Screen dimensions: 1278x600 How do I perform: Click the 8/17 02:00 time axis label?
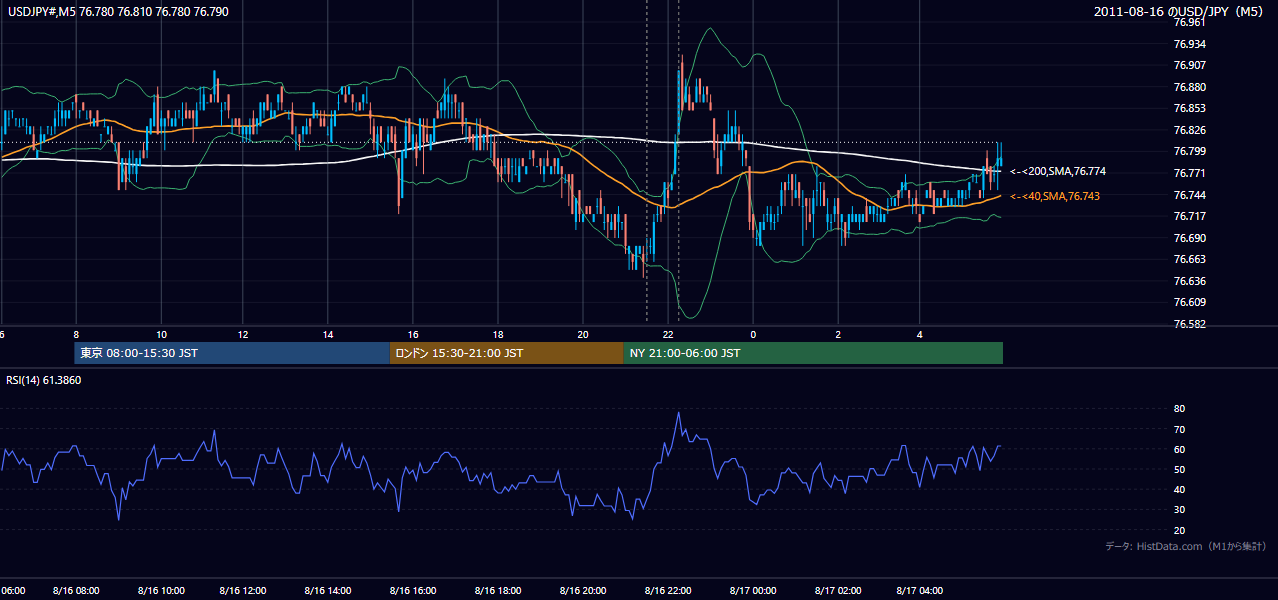click(x=837, y=591)
